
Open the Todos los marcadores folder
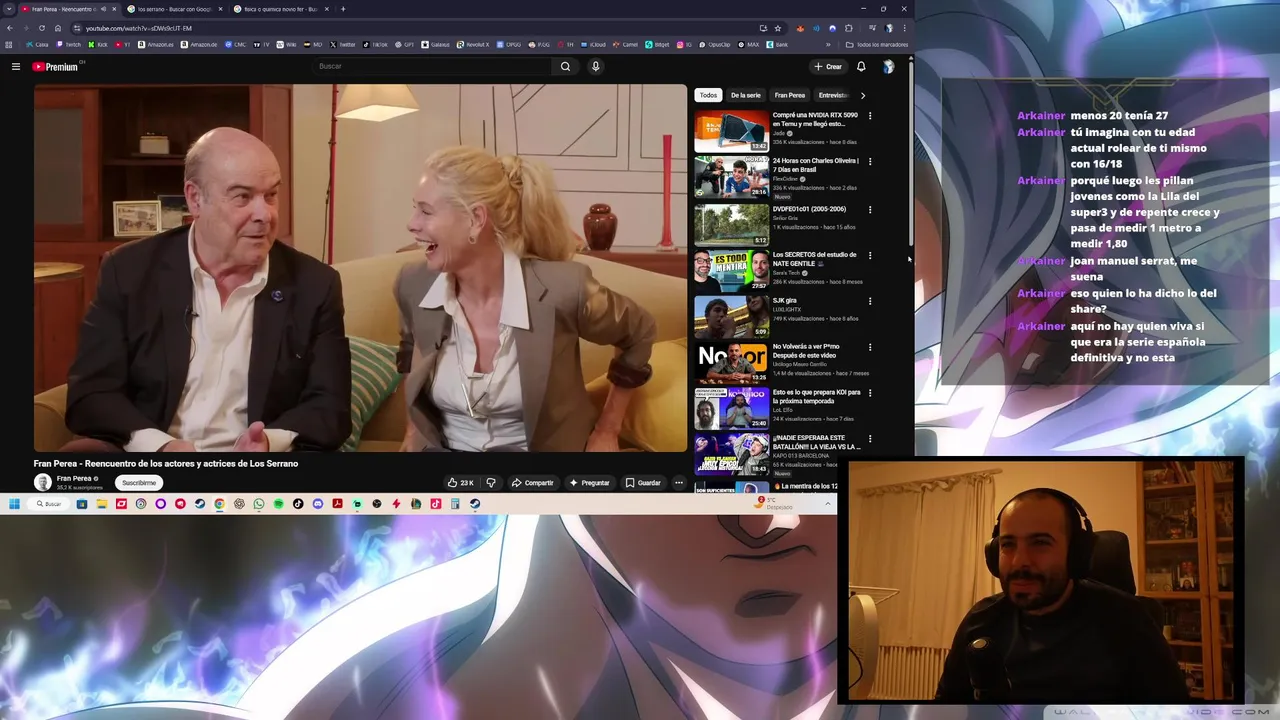pyautogui.click(x=877, y=45)
